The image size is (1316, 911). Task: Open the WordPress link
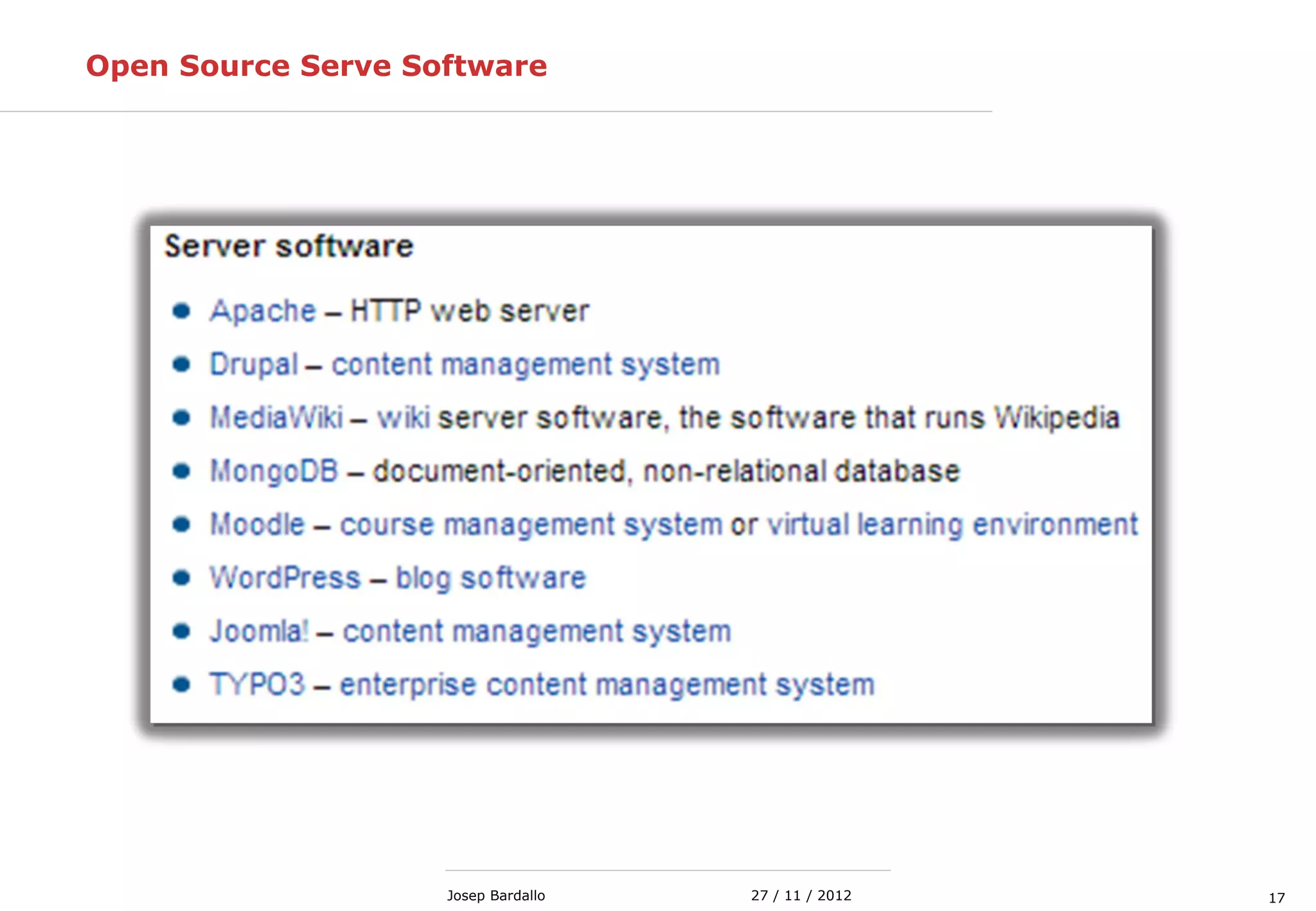[x=285, y=578]
